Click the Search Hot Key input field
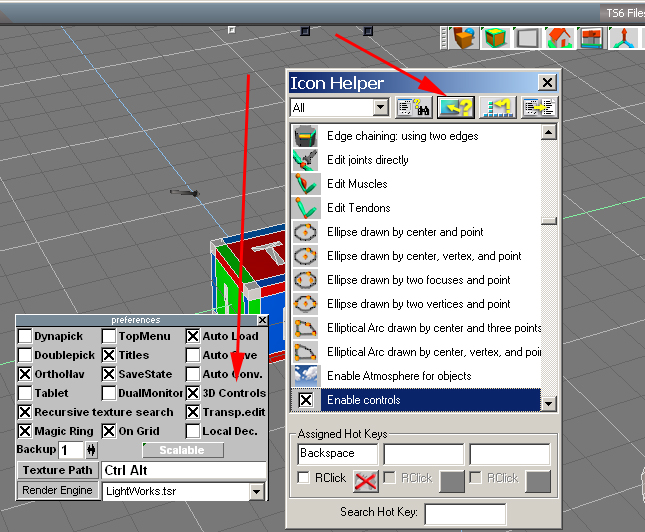The height and width of the screenshot is (532, 645). [465, 514]
